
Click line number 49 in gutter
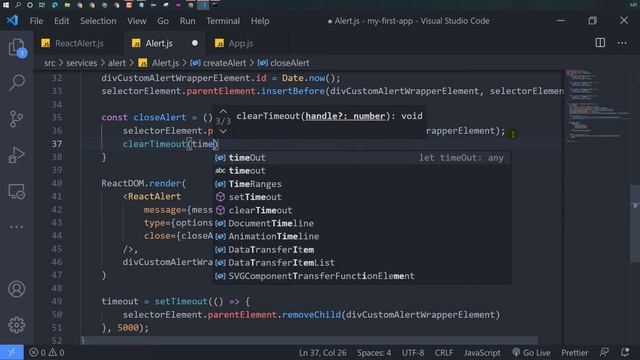point(57,301)
